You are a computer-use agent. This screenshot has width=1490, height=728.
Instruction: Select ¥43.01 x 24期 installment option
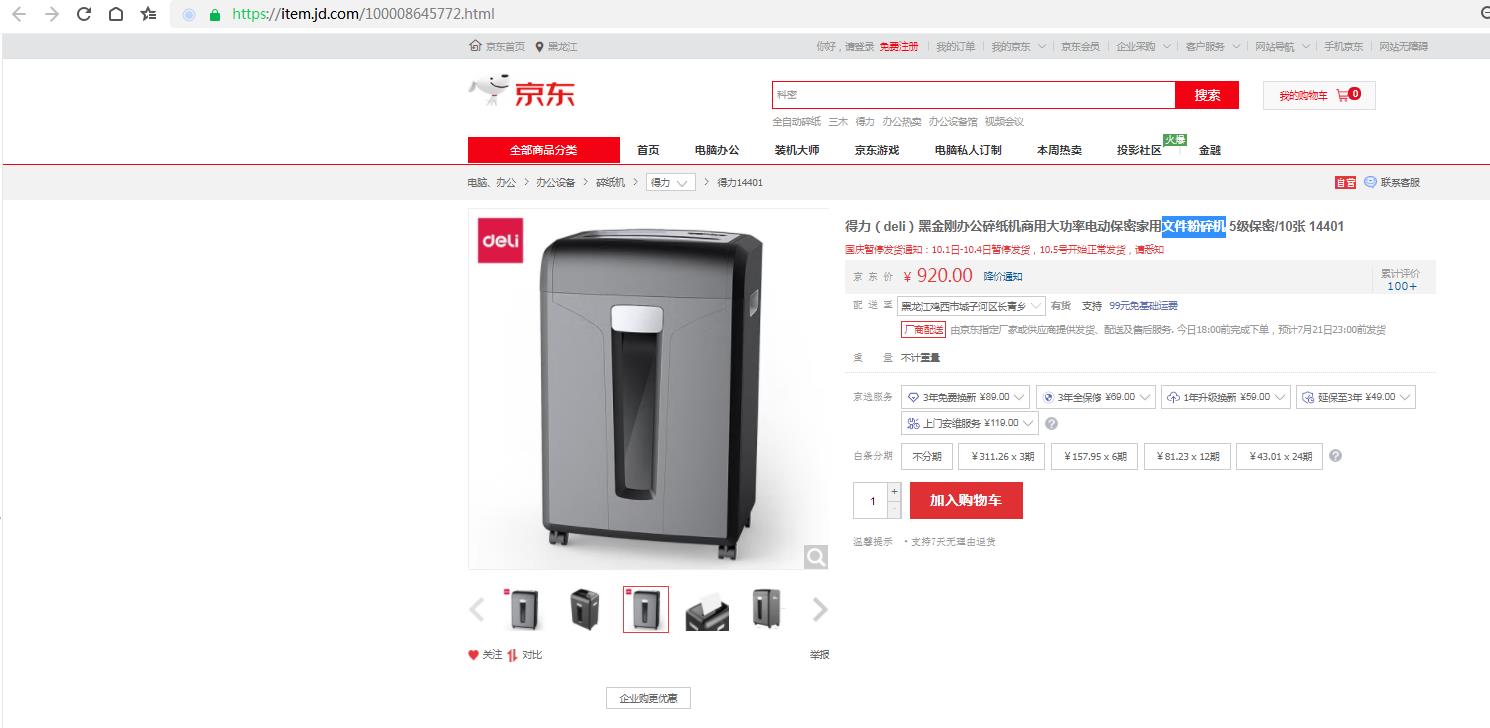[1279, 457]
